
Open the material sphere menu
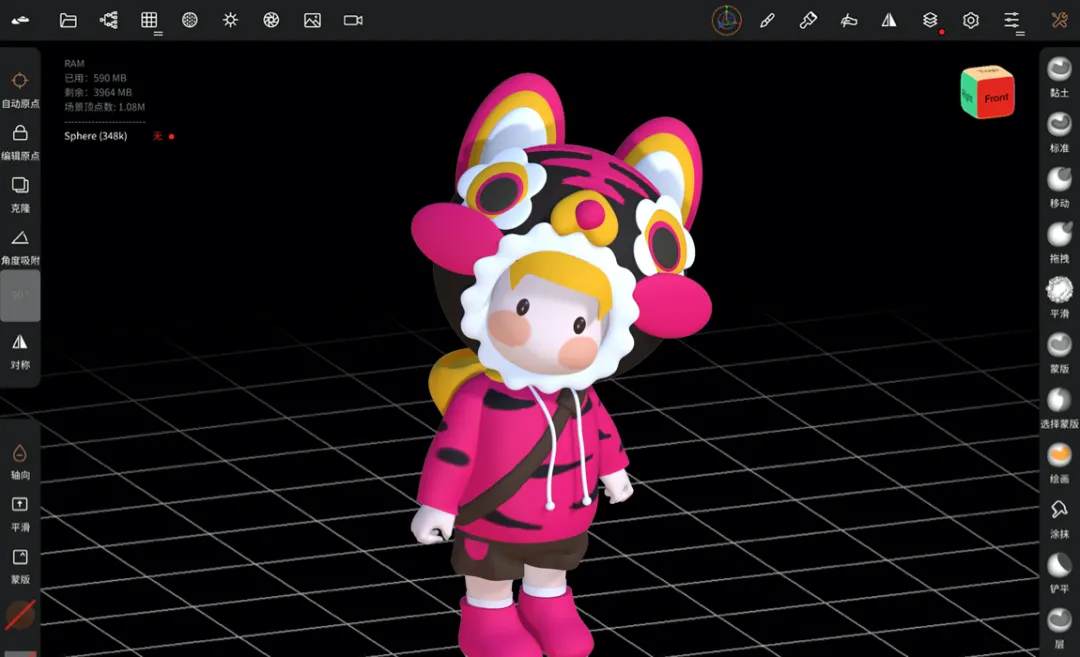tap(189, 20)
